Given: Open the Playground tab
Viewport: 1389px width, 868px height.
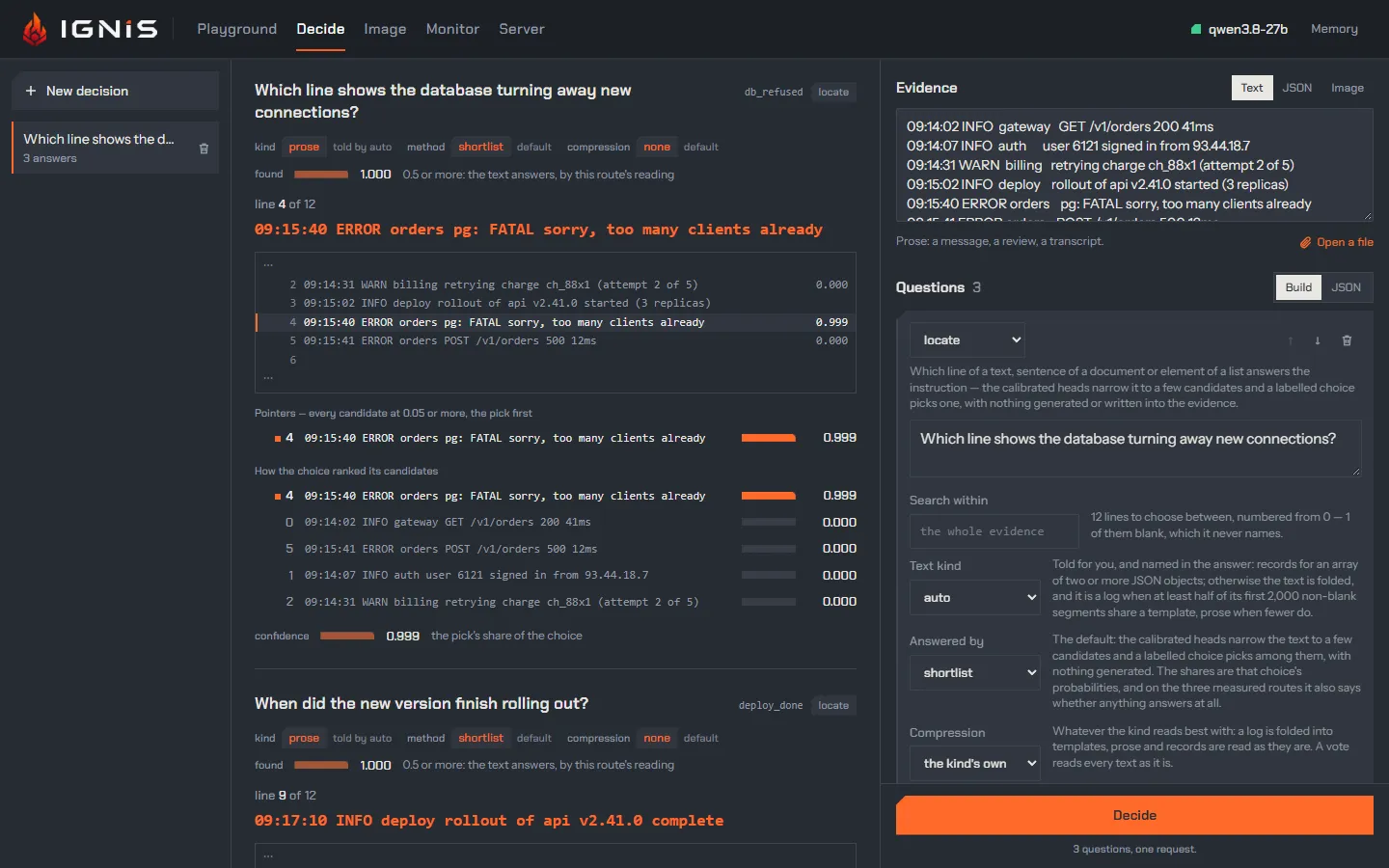Looking at the screenshot, I should [x=237, y=29].
